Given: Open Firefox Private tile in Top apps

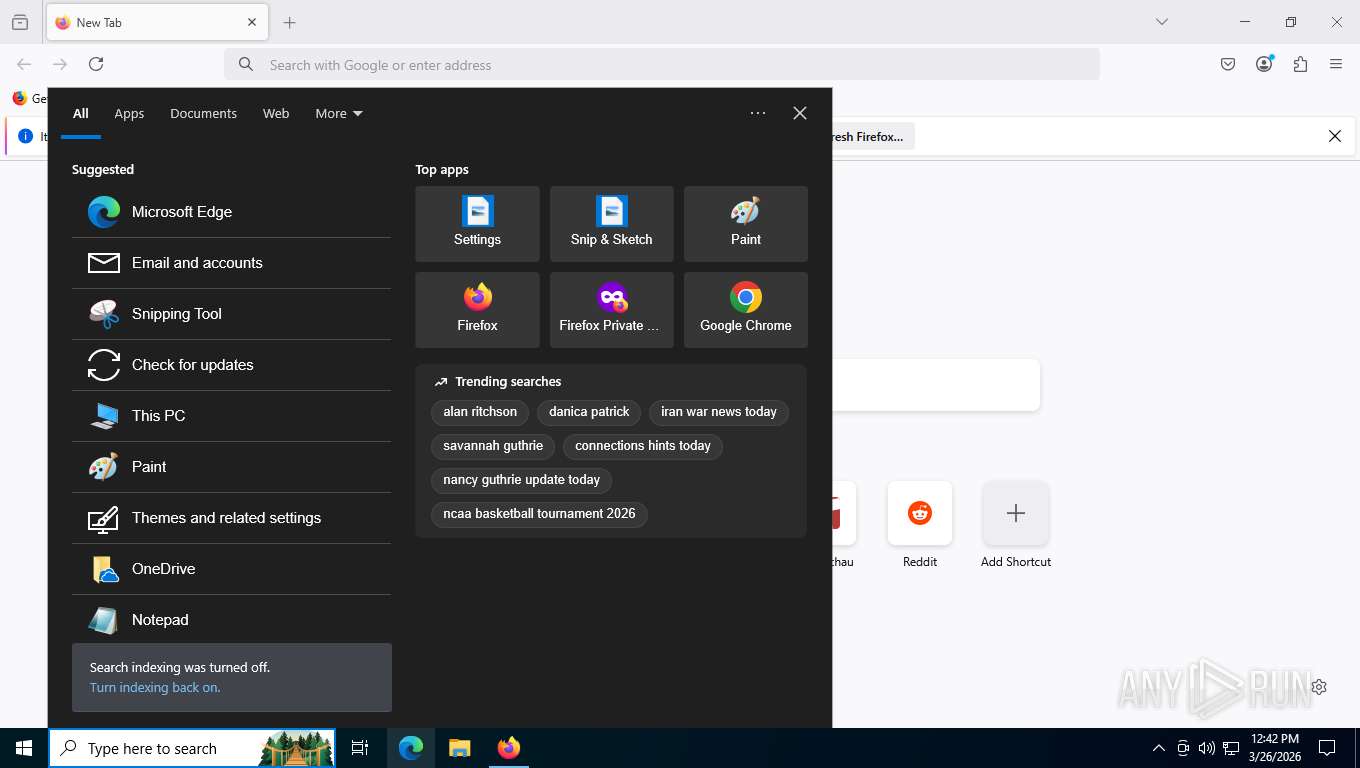Looking at the screenshot, I should tap(611, 310).
